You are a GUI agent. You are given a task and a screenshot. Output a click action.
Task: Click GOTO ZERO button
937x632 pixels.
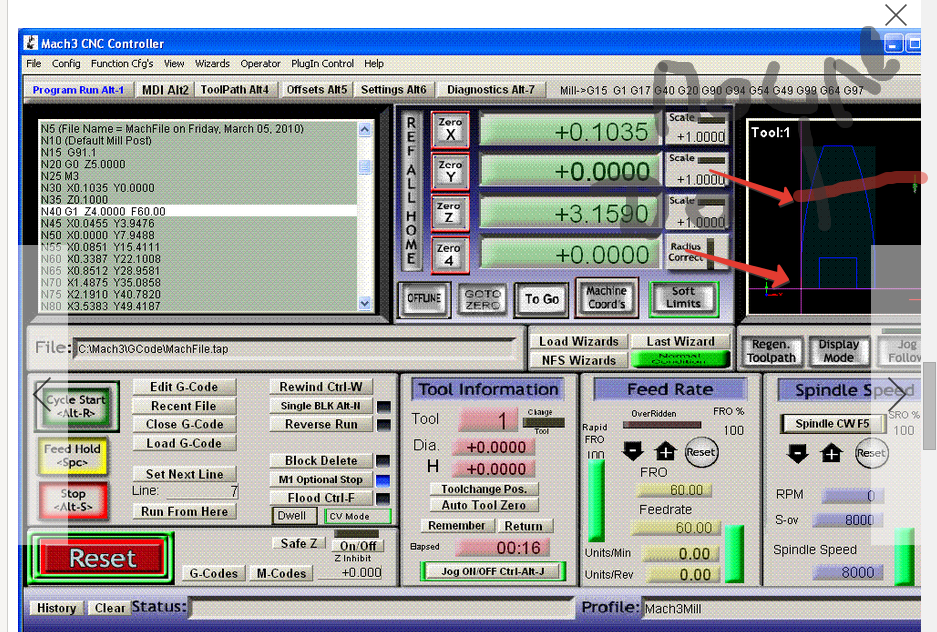[x=483, y=299]
